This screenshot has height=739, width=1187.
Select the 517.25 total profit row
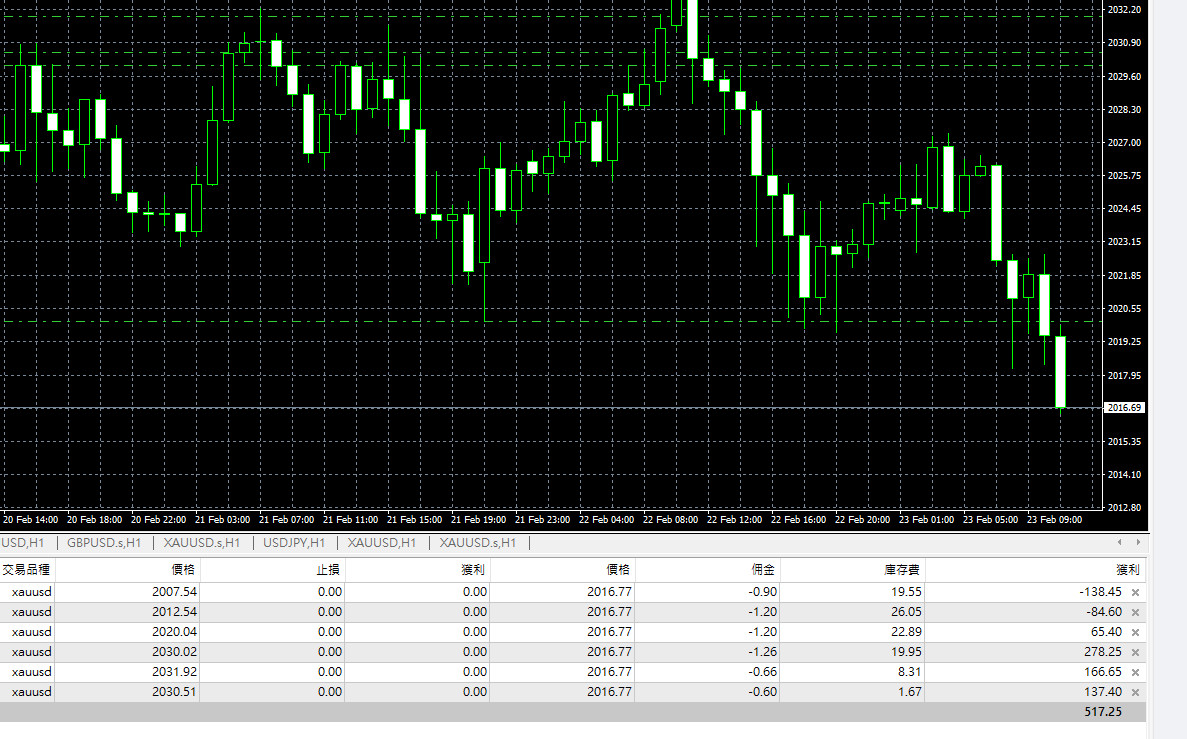pos(1101,712)
